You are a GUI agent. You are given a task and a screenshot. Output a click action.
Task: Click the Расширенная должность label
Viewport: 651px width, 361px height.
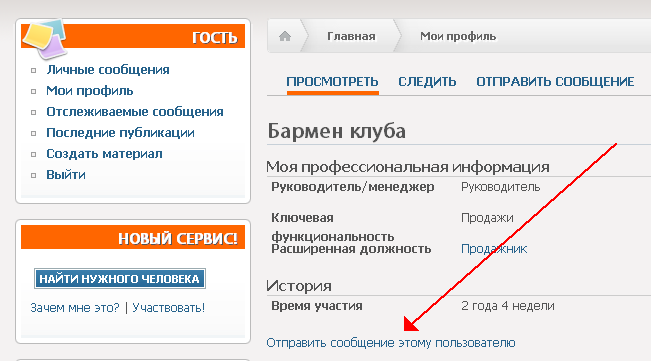[351, 249]
